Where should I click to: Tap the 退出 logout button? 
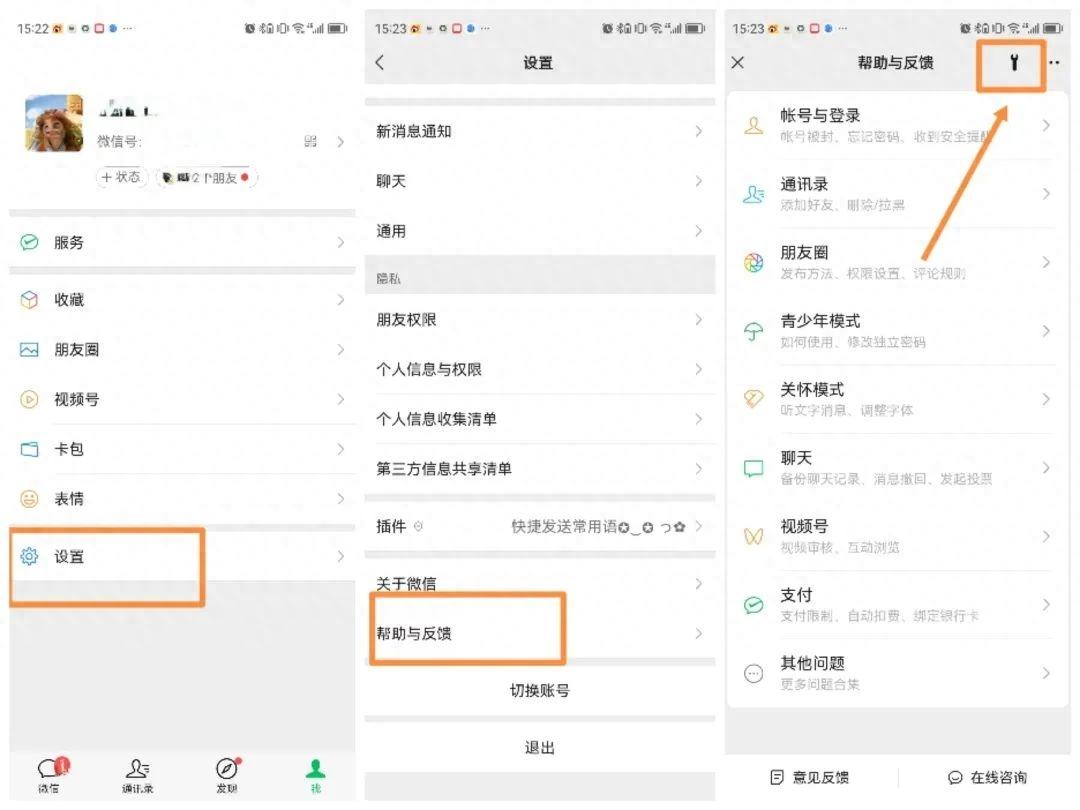click(539, 748)
